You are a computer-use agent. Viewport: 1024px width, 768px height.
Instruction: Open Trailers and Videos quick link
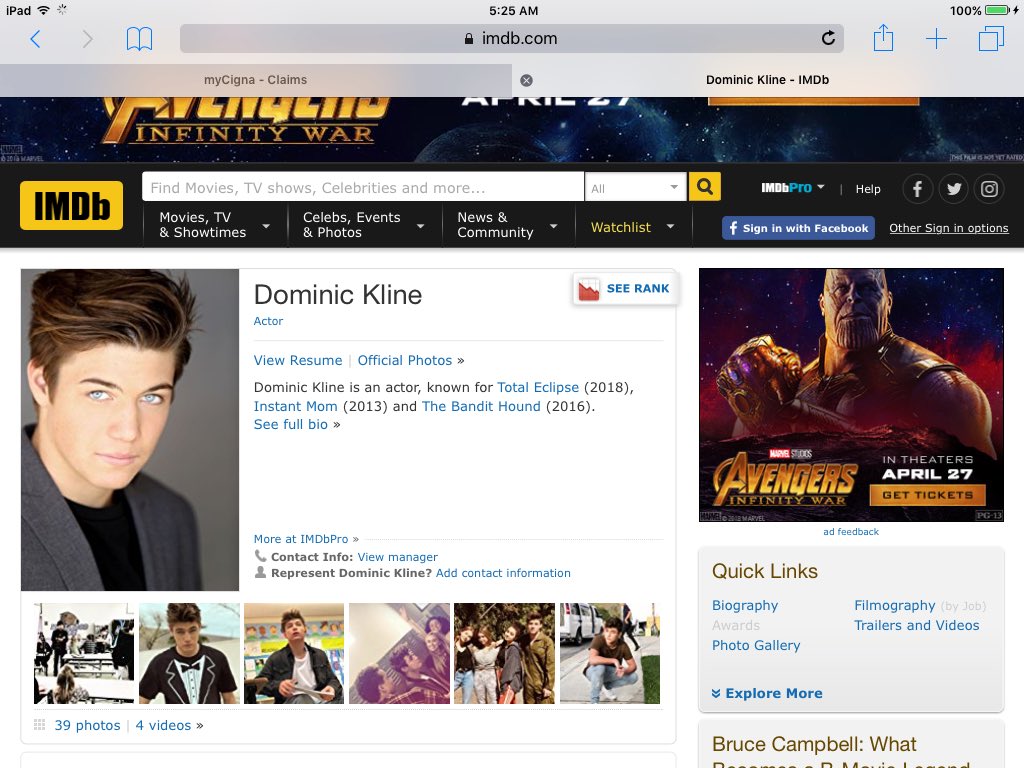tap(916, 625)
